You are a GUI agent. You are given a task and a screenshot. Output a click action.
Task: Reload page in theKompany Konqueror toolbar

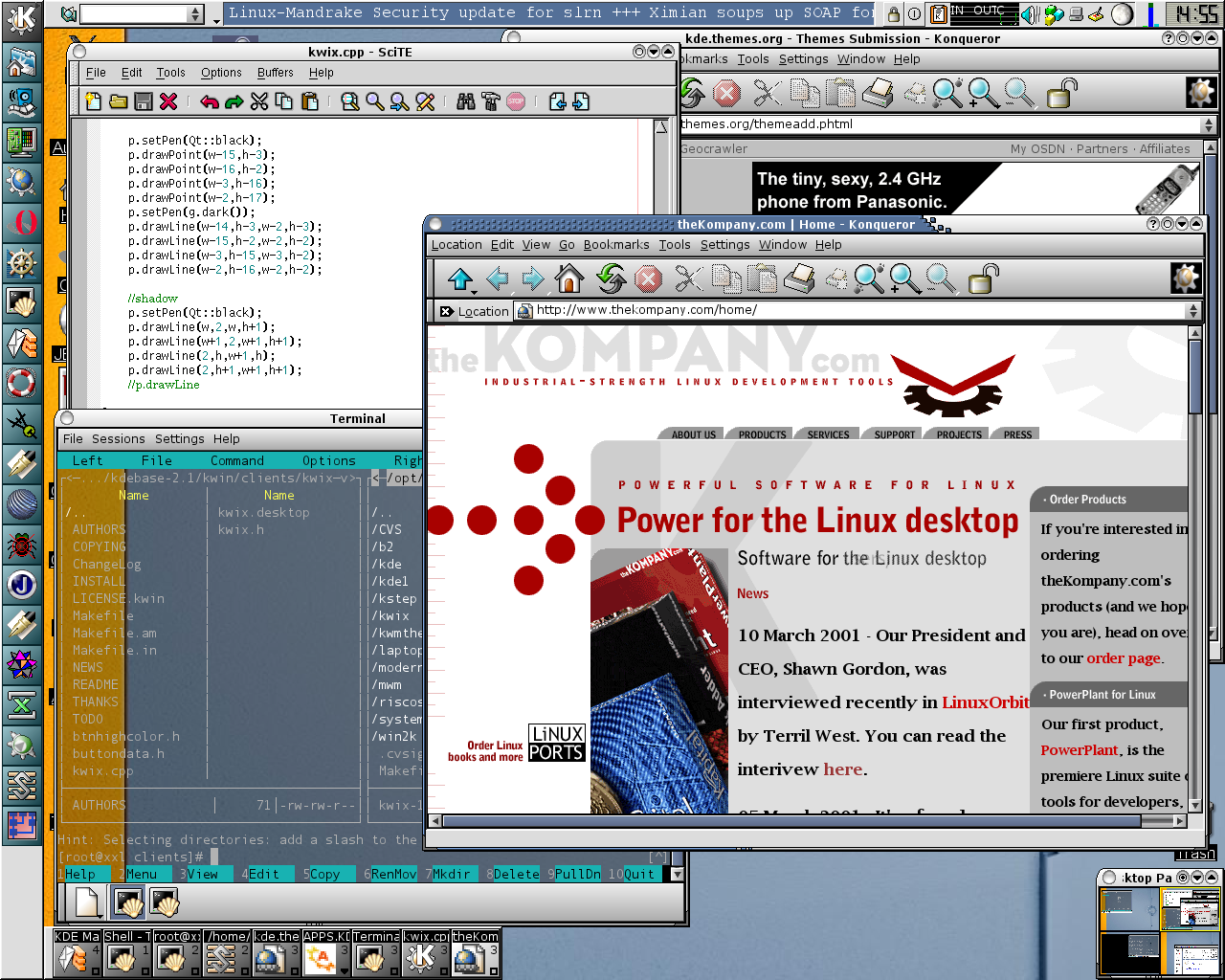611,279
